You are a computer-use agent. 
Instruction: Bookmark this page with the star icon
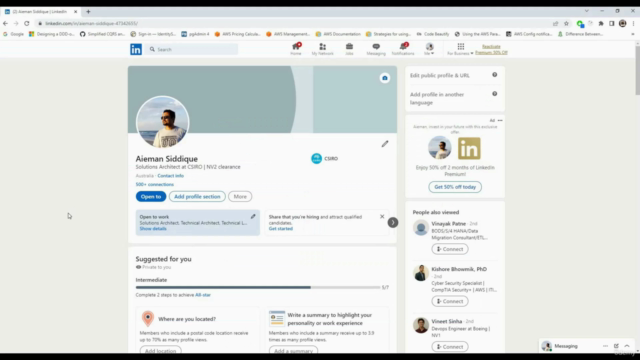[x=567, y=24]
